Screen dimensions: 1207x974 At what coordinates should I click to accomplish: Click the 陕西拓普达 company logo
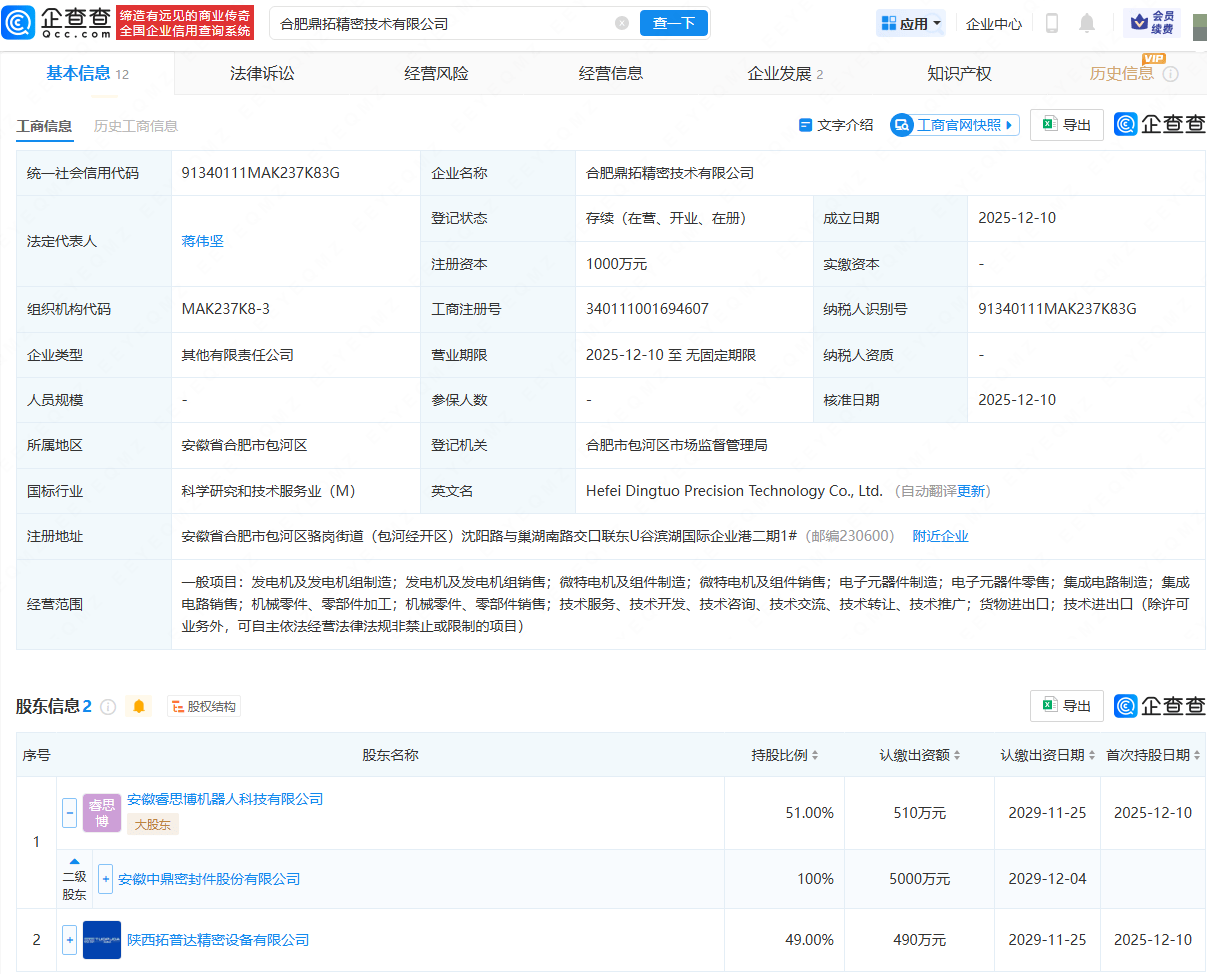(x=102, y=940)
